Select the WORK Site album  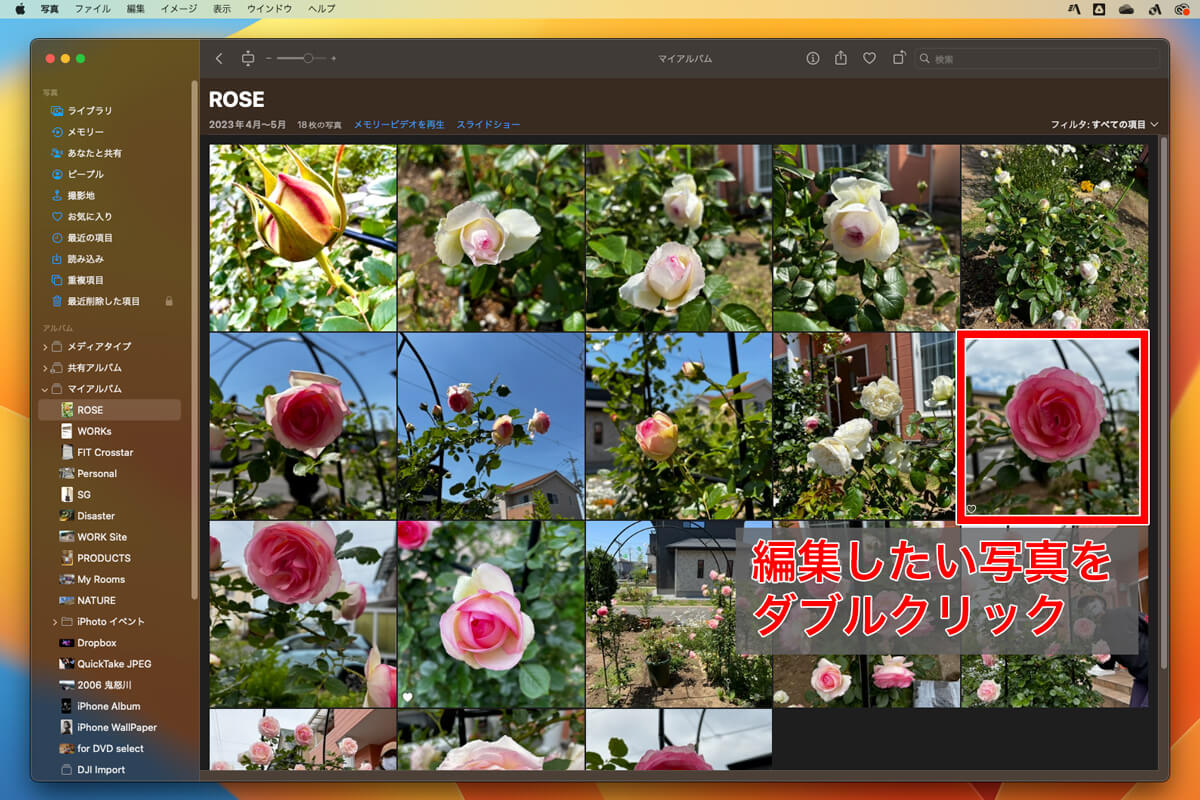coord(109,537)
